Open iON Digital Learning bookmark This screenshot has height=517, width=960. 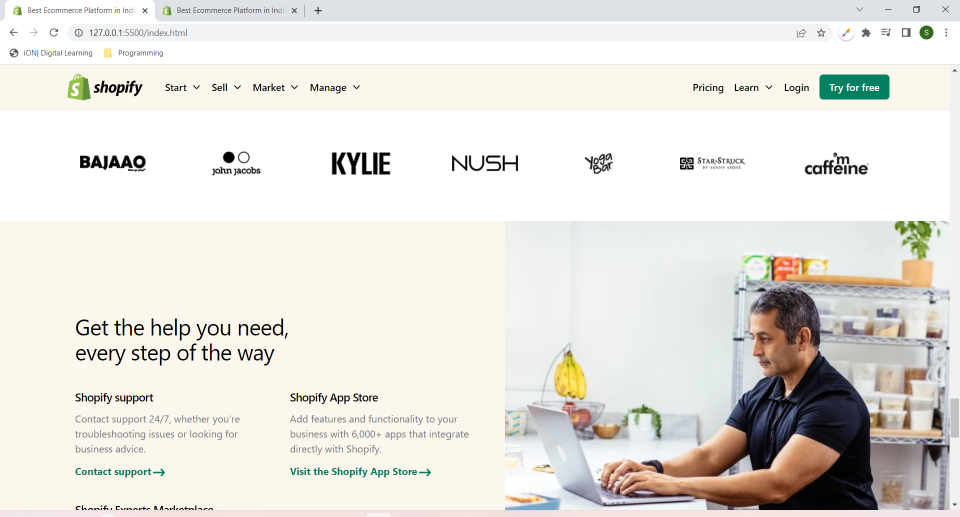[x=51, y=53]
